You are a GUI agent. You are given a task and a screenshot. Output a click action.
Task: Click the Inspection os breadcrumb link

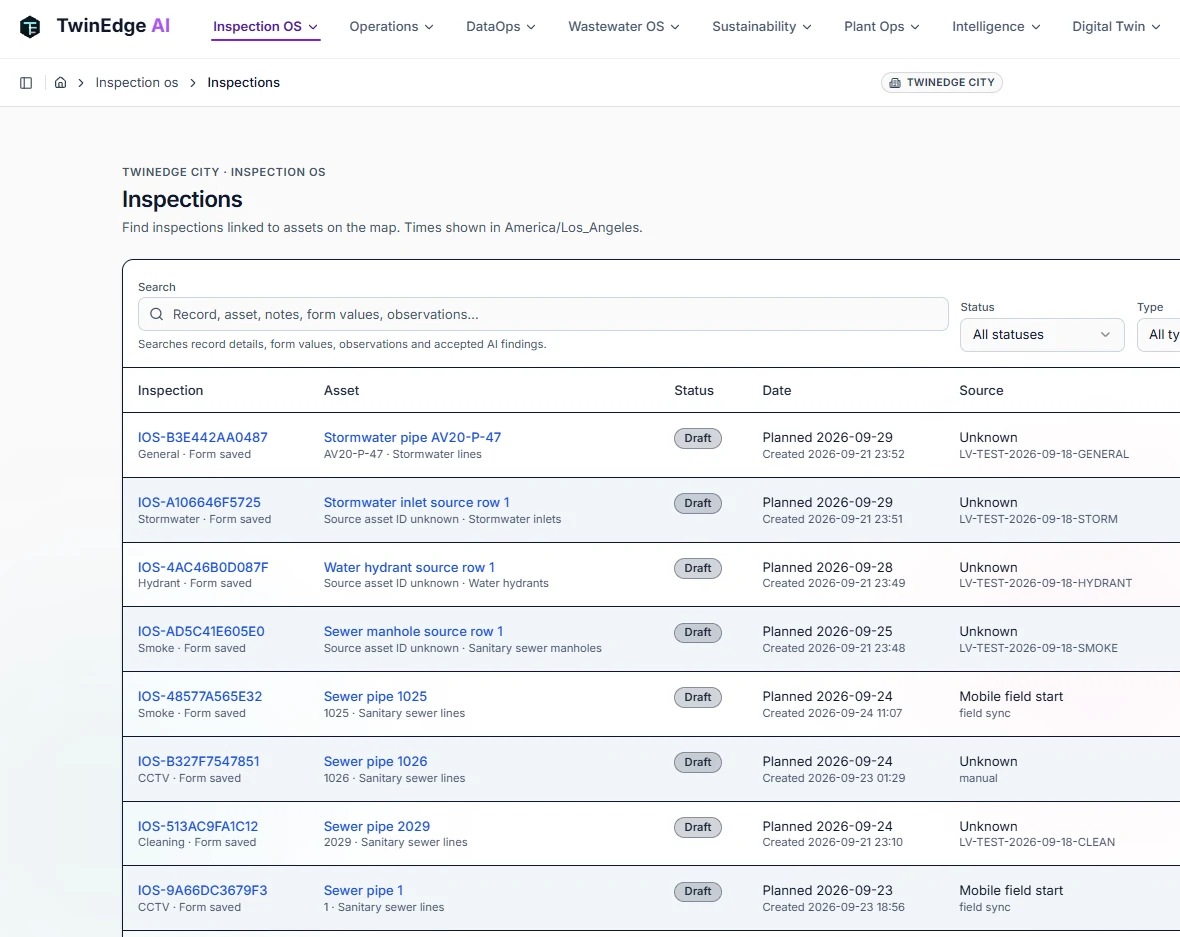[x=137, y=83]
